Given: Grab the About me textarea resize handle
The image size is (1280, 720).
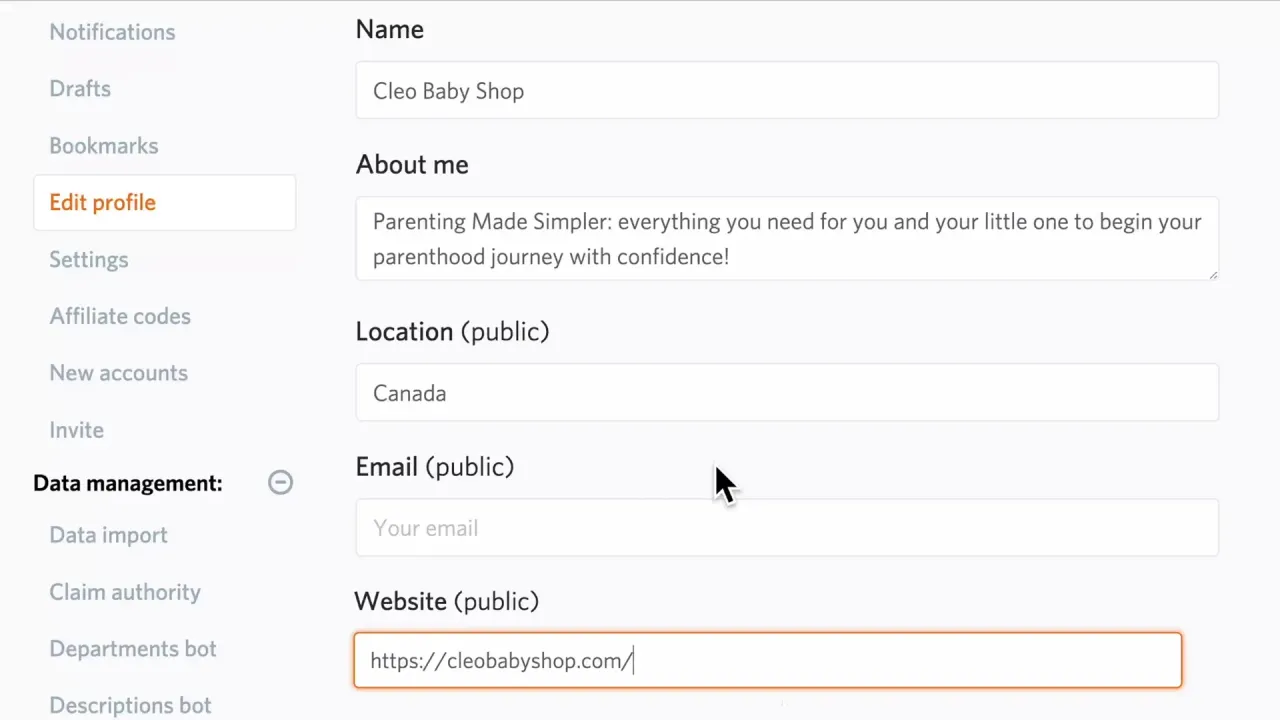Looking at the screenshot, I should pos(1213,274).
